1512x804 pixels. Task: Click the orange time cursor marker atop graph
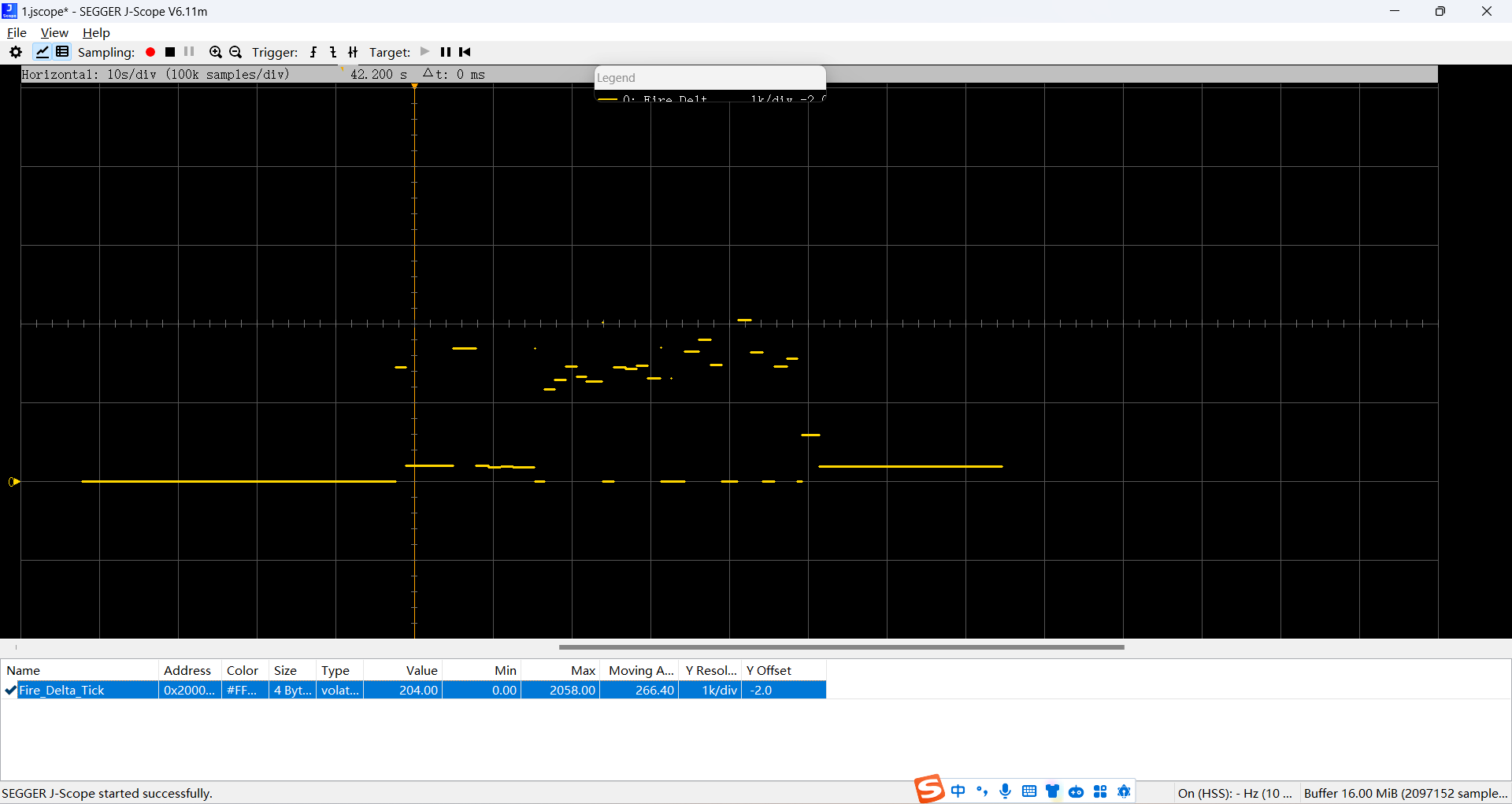pyautogui.click(x=414, y=86)
